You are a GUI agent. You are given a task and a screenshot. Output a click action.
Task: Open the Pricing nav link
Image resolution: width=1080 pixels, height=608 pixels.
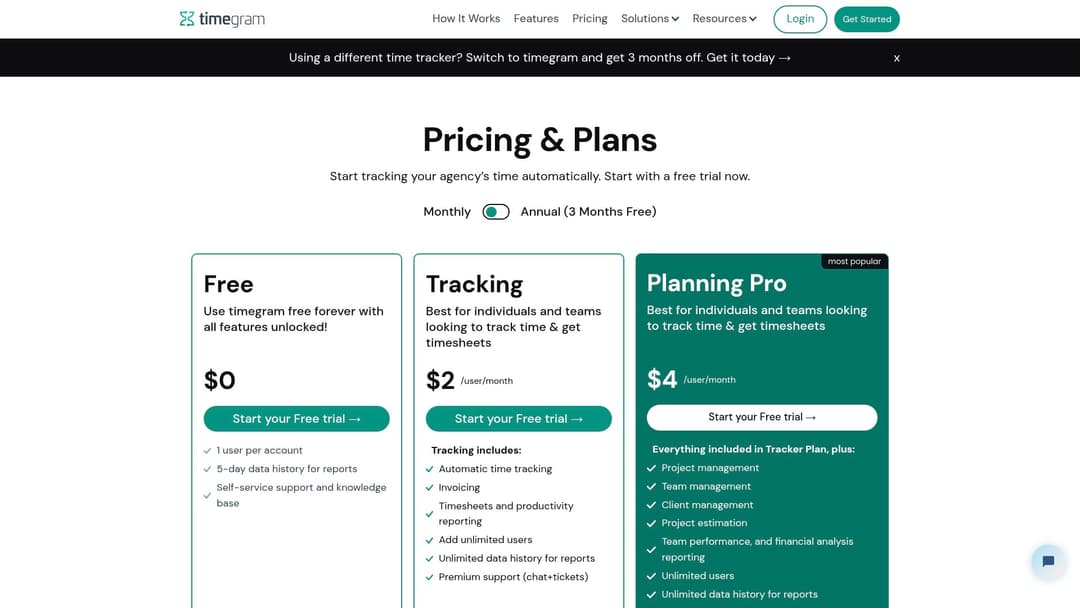pos(590,19)
